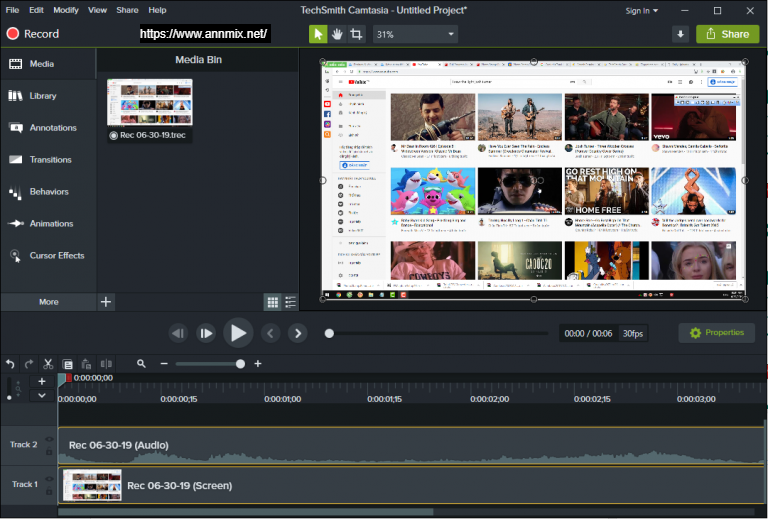Step to next frame
The width and height of the screenshot is (768, 519).
(206, 333)
